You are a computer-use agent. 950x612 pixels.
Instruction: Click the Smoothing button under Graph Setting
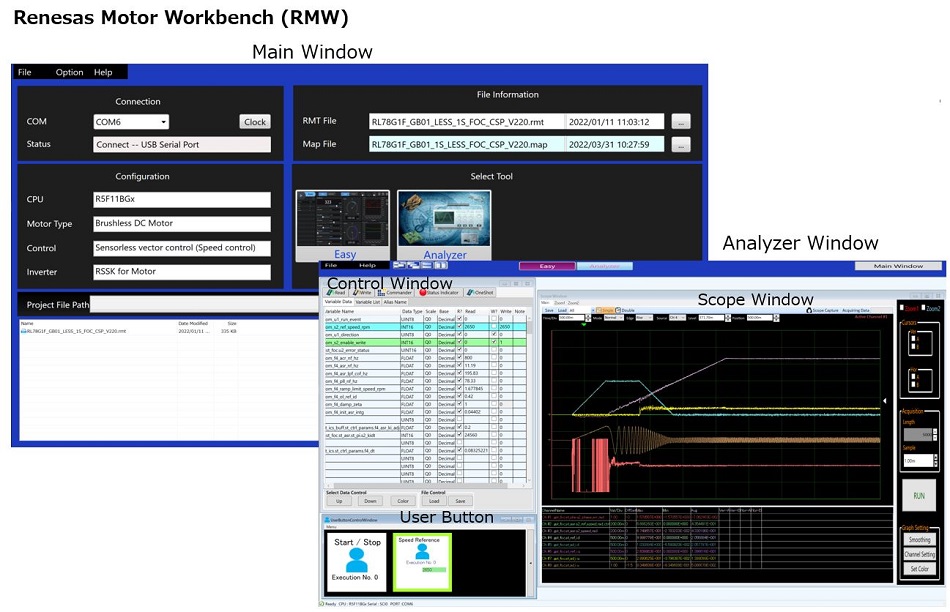(x=919, y=539)
